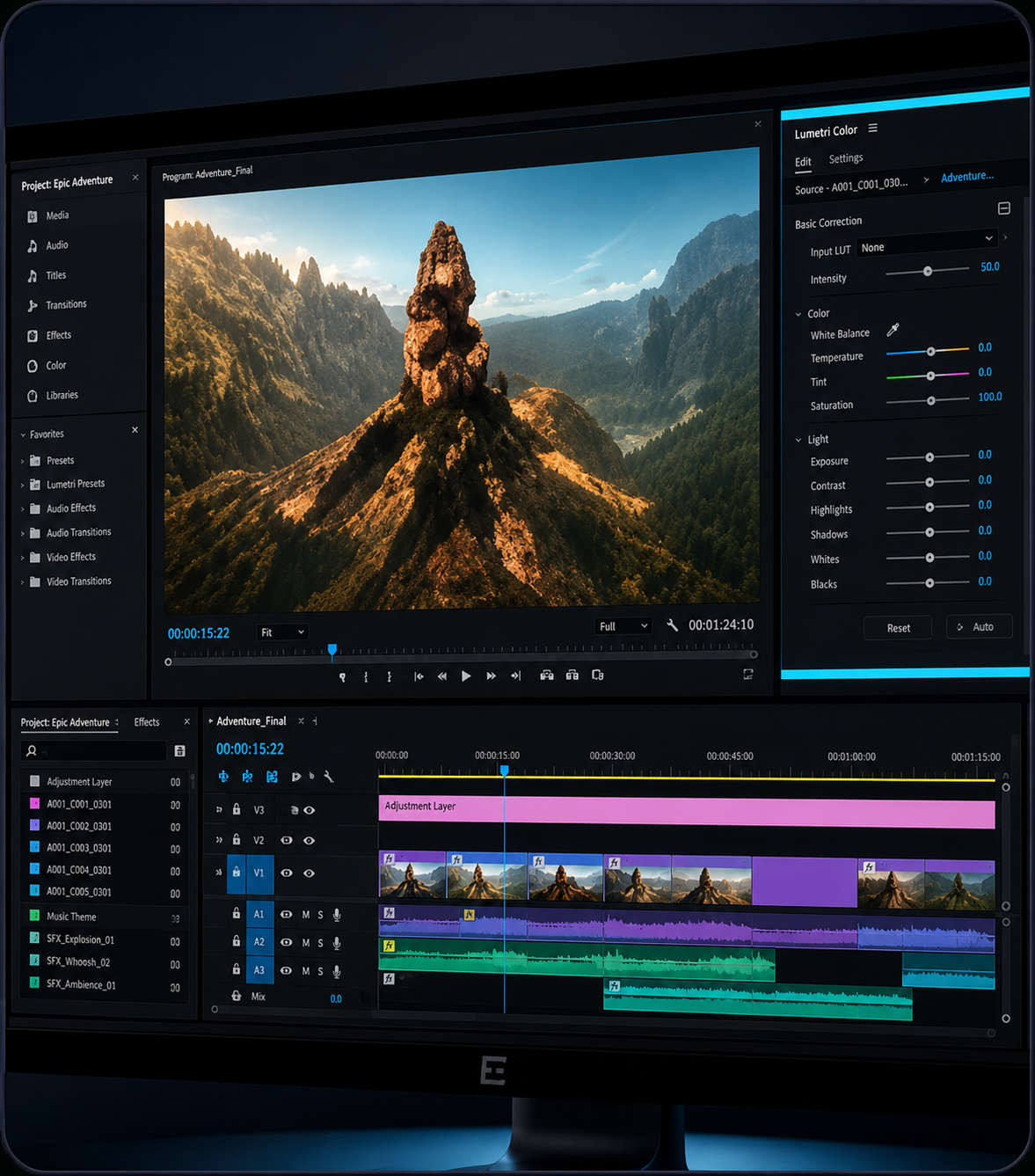Toggle lock on track V1

click(237, 873)
